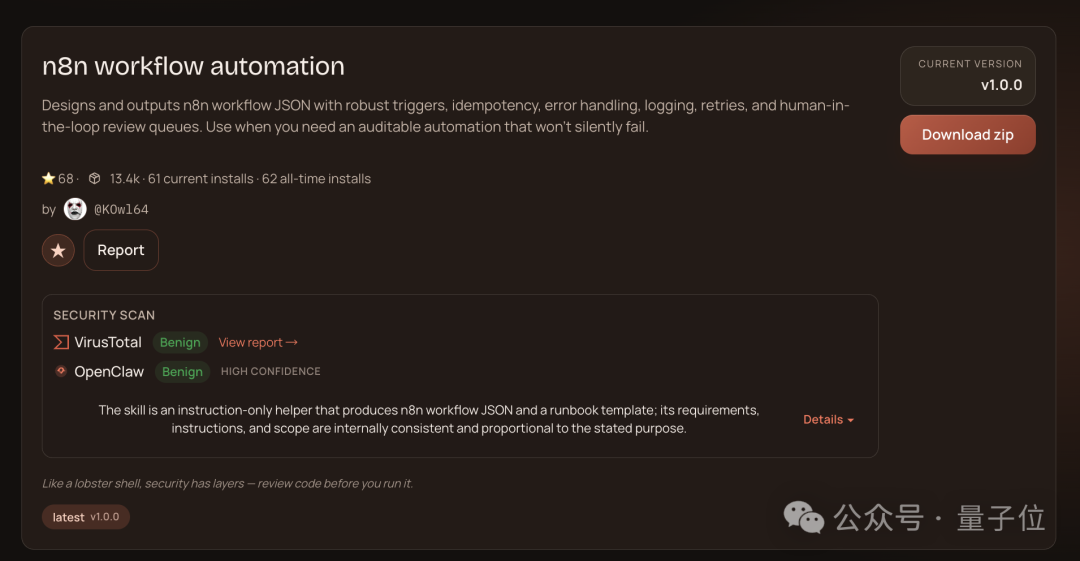The image size is (1080, 561).
Task: Click the author avatar image
Action: tap(75, 209)
